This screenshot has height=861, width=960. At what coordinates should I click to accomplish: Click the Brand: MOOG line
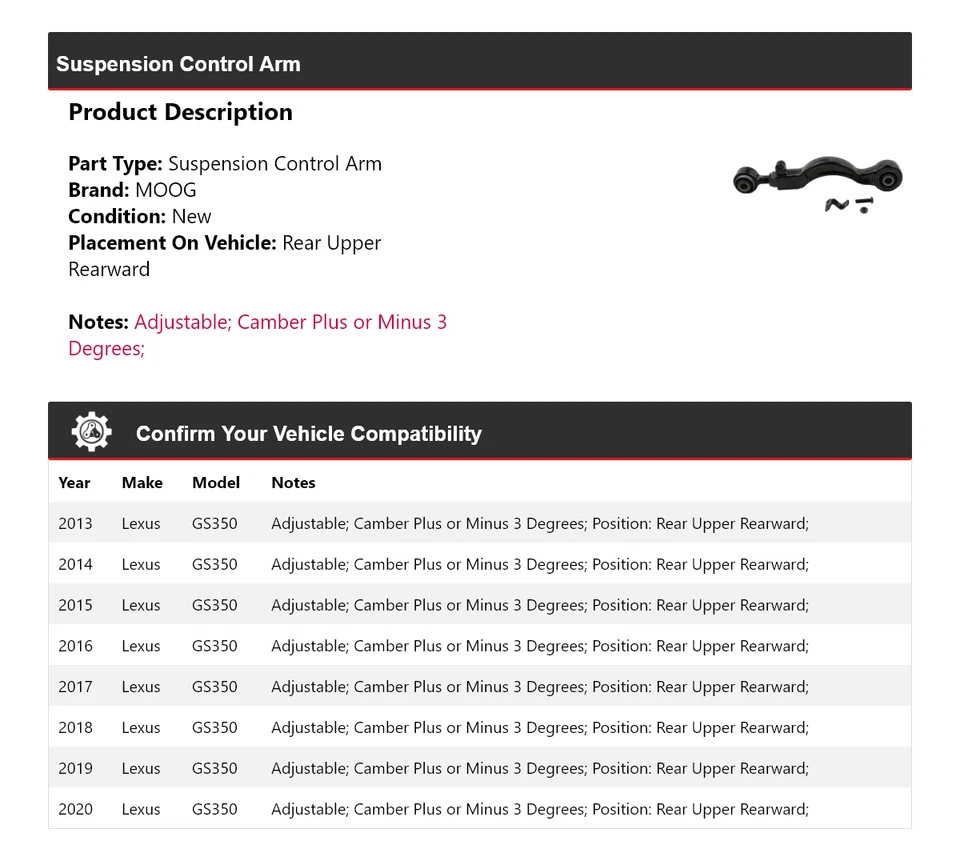[132, 190]
